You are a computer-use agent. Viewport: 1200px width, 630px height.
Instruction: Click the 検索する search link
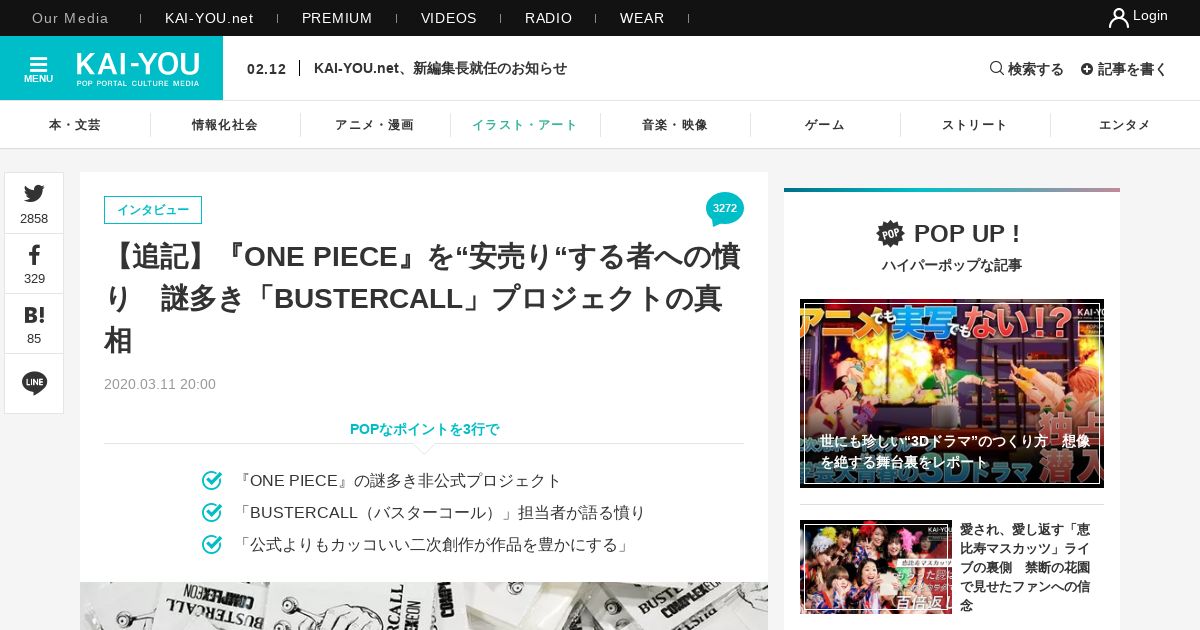click(x=1036, y=69)
